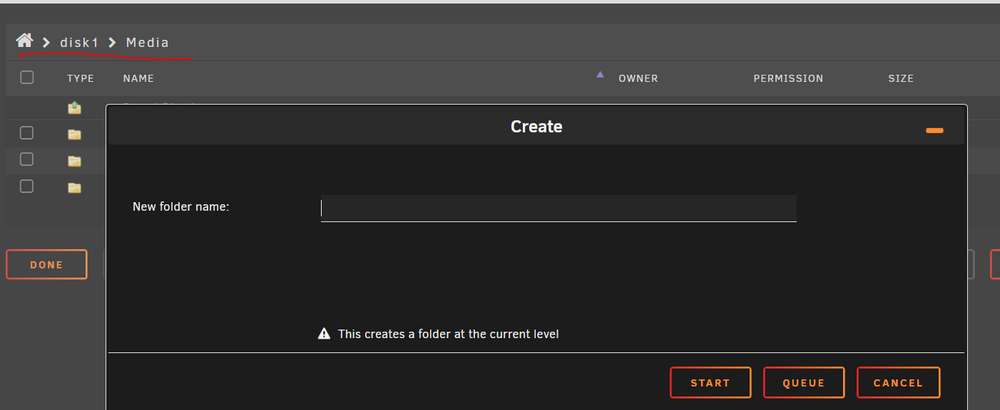
Task: Check the second folder row checkbox
Action: pos(27,159)
